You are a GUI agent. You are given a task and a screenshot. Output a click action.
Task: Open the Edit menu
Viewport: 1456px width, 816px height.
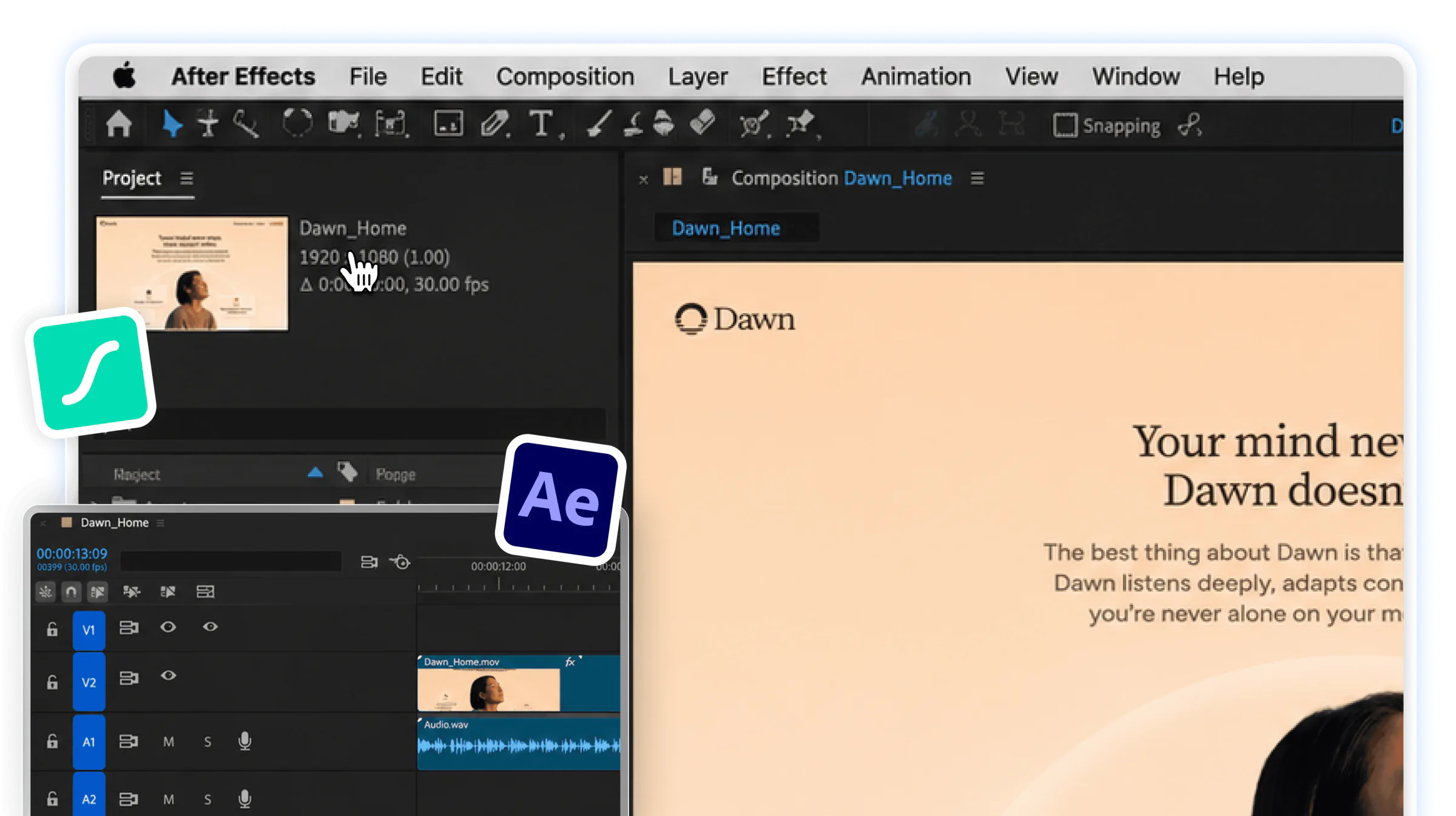(x=442, y=76)
